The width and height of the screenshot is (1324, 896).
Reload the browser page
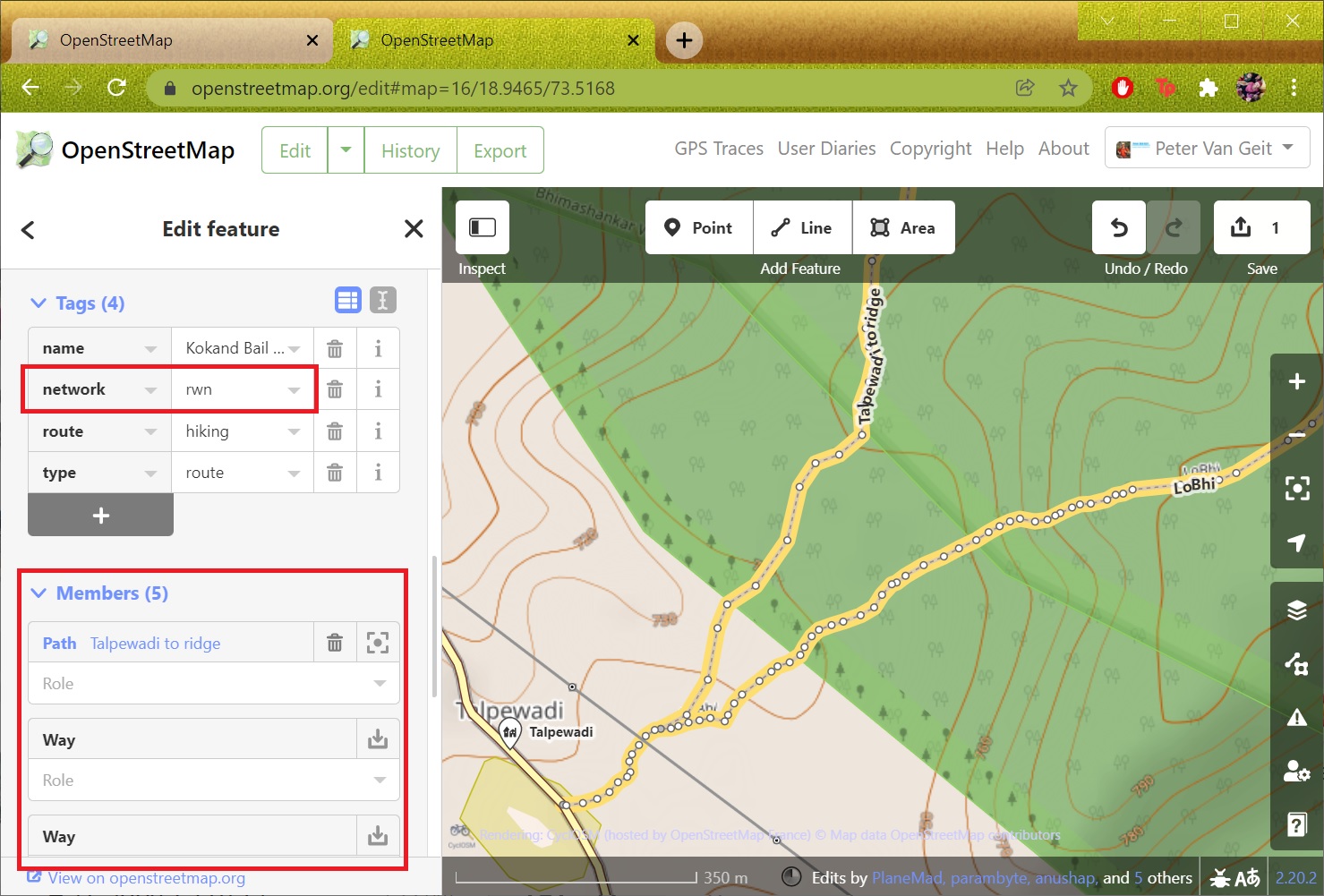pyautogui.click(x=116, y=88)
